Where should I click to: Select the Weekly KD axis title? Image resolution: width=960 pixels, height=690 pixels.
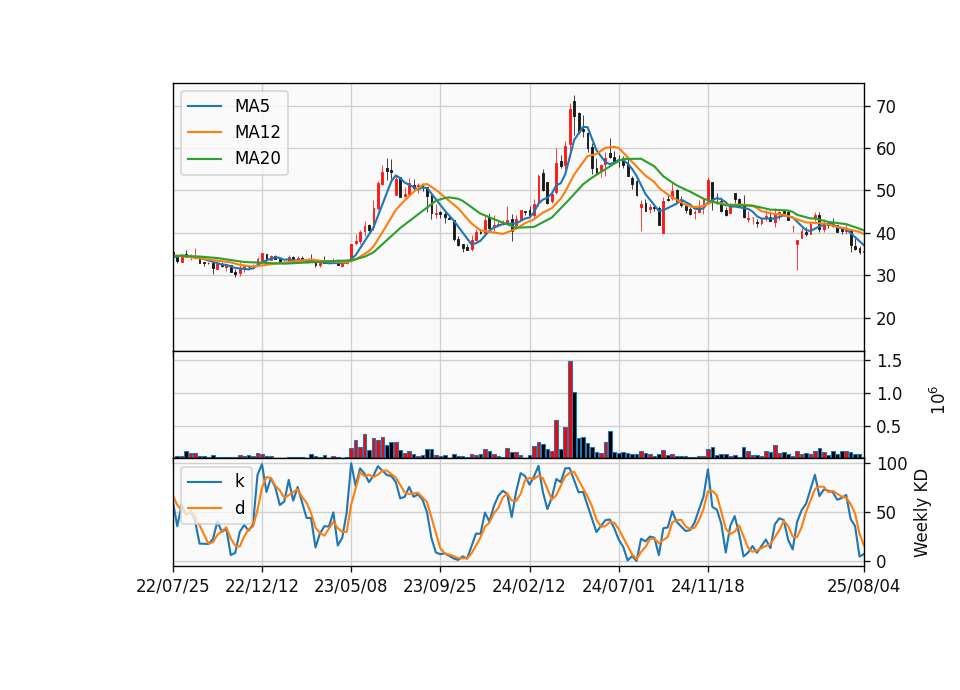click(x=921, y=513)
